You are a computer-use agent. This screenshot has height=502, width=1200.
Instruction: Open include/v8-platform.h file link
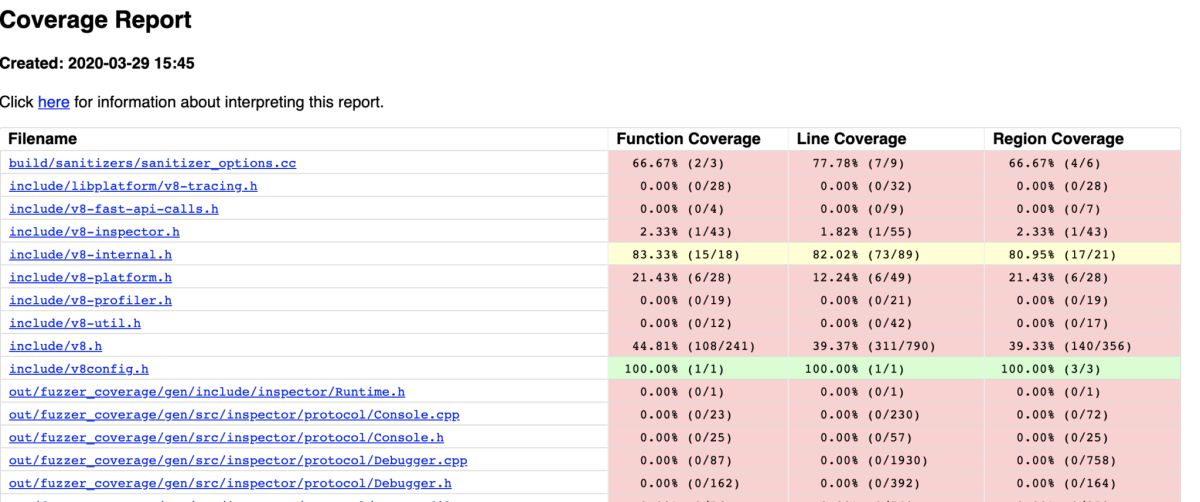click(90, 278)
